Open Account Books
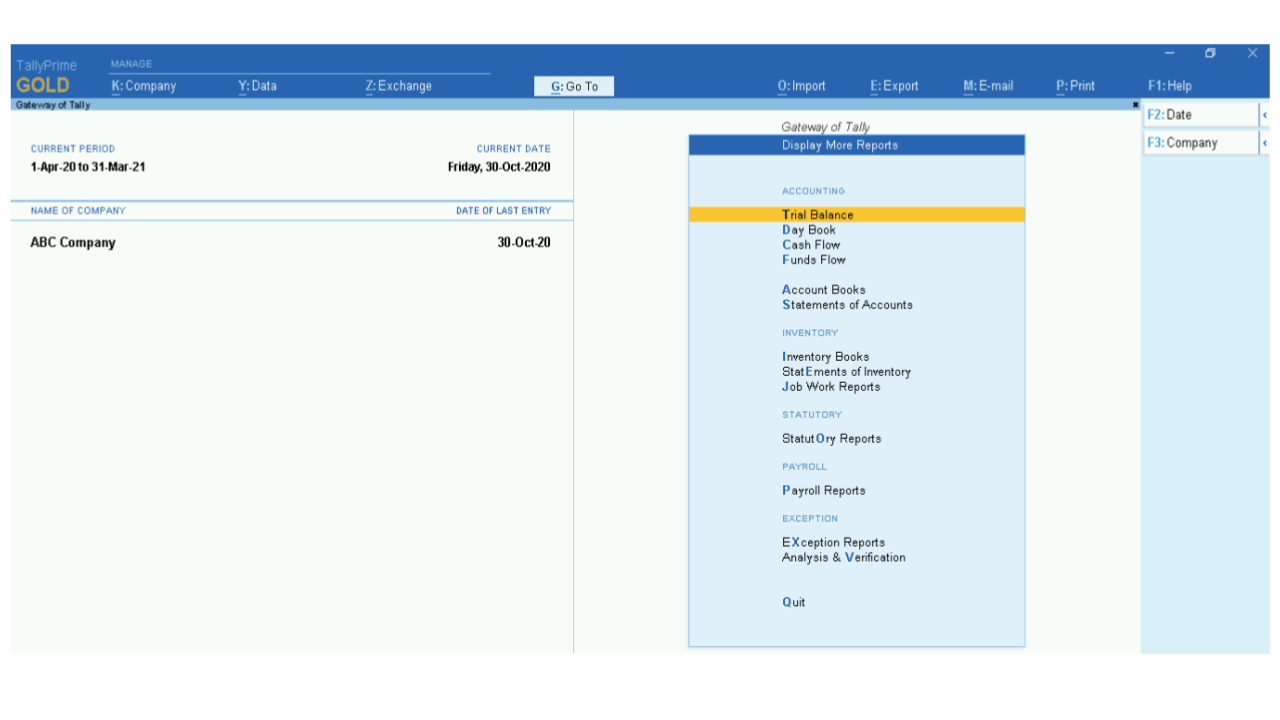 coord(824,290)
